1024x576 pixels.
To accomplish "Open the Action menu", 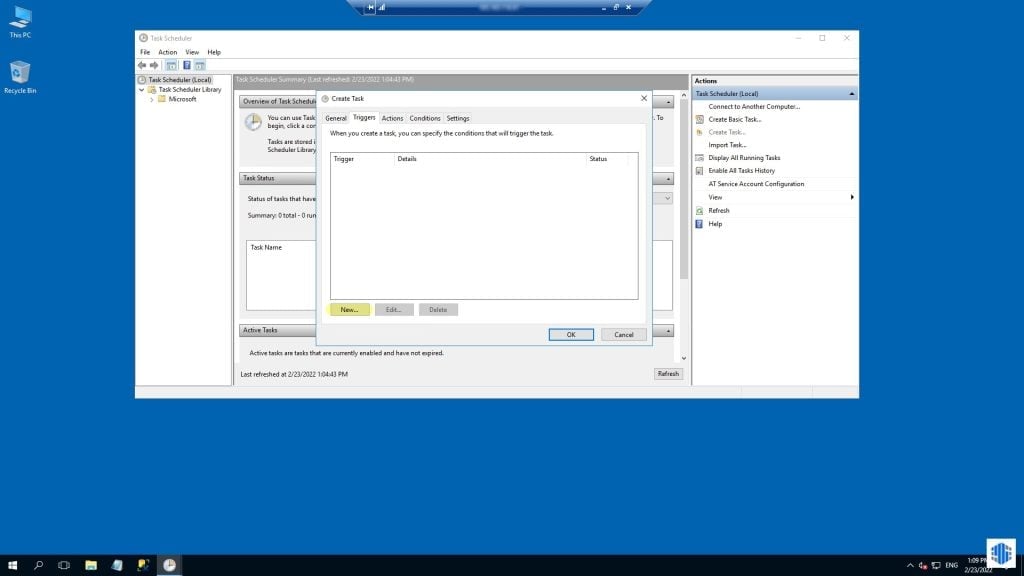I will (166, 52).
